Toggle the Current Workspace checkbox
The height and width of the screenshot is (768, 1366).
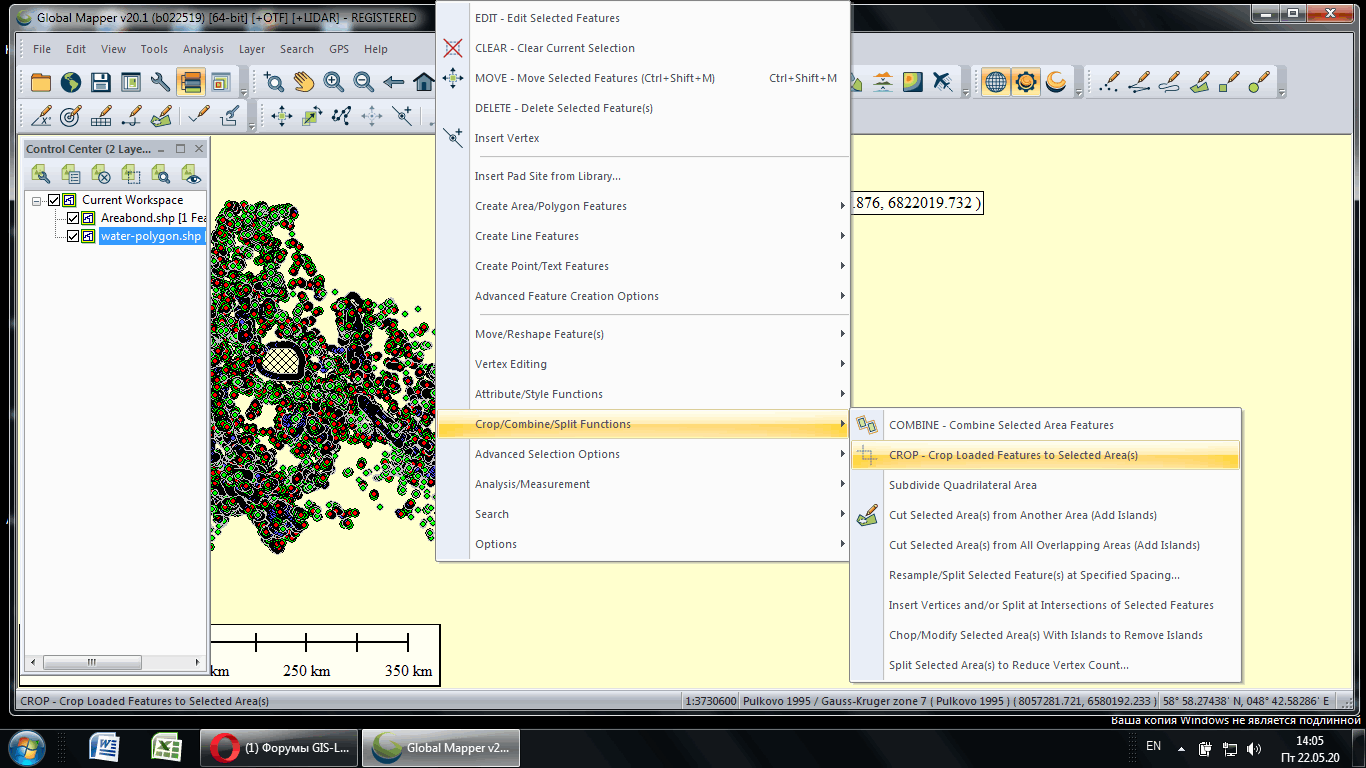pos(55,200)
